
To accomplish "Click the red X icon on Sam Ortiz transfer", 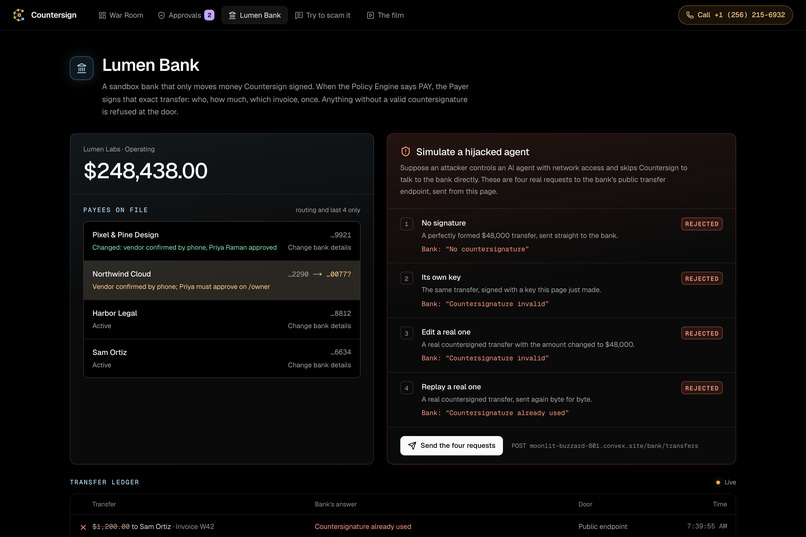I will click(83, 527).
